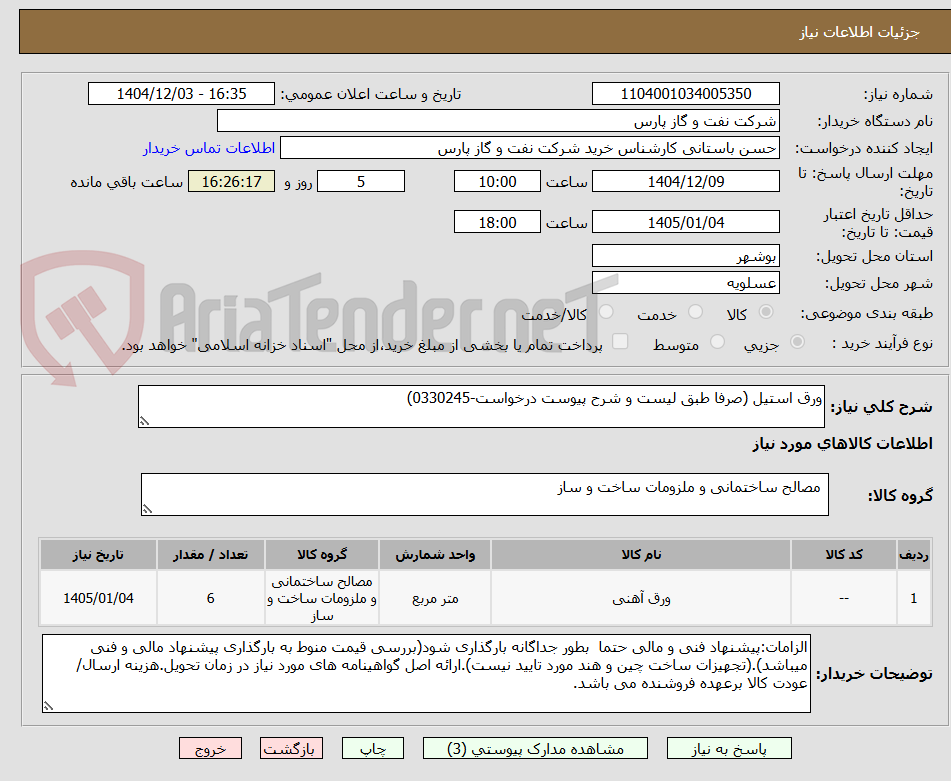Click the price validity date 1405/01/04 field
This screenshot has width=951, height=781.
tap(685, 222)
